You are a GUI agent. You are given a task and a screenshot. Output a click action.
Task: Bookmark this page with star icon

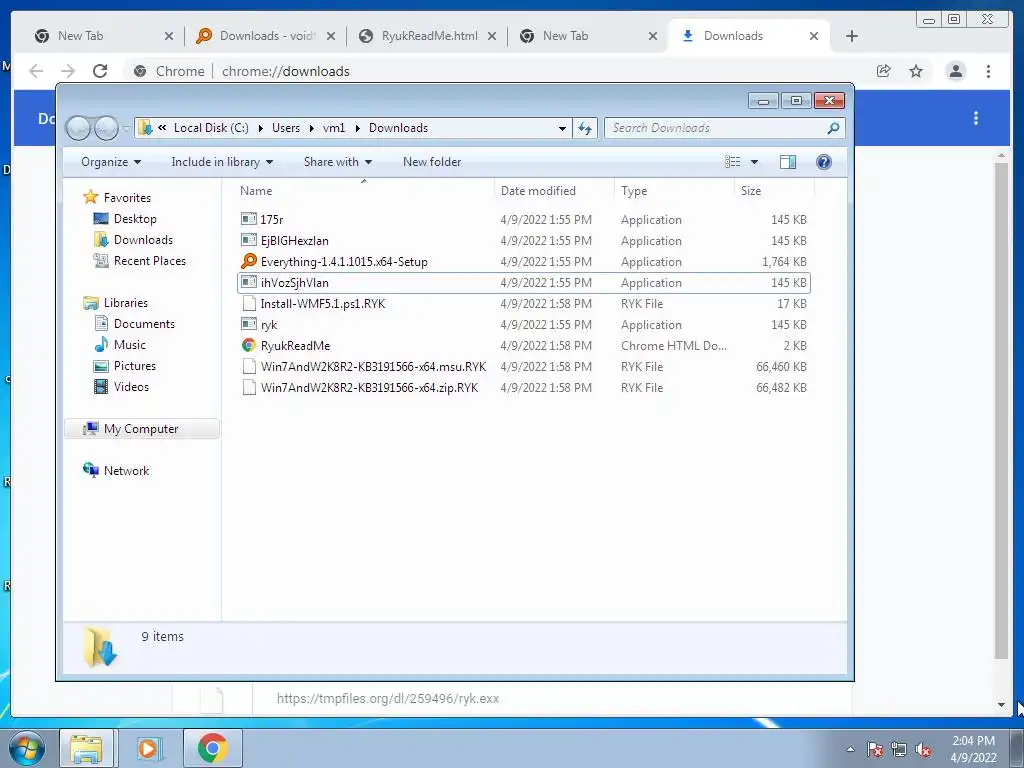(916, 71)
